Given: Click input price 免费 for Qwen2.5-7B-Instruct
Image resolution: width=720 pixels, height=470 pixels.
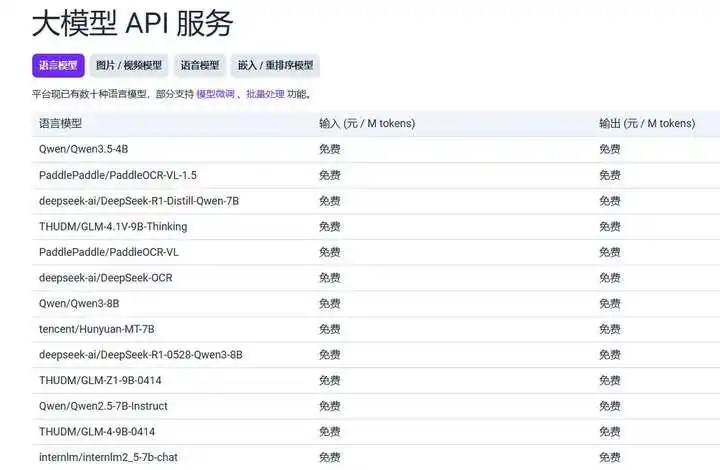Looking at the screenshot, I should tap(330, 406).
